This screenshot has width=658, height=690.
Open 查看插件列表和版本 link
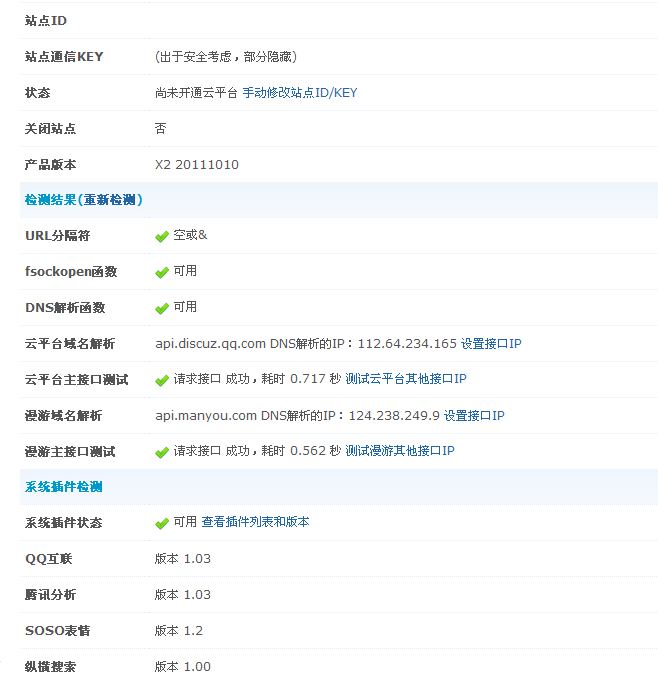pos(255,522)
